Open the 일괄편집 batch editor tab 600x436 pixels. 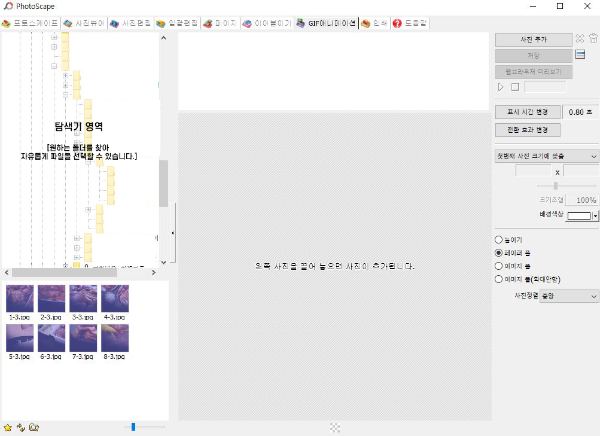click(x=177, y=23)
